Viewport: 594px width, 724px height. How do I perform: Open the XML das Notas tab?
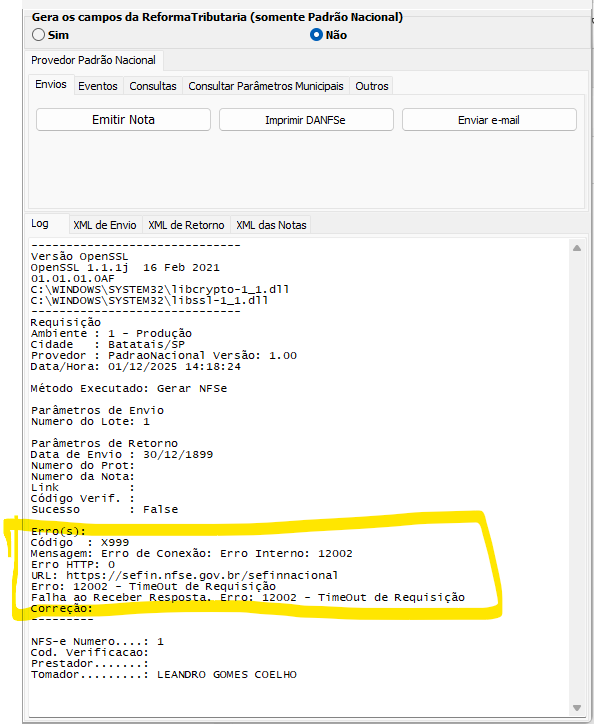pyautogui.click(x=272, y=225)
